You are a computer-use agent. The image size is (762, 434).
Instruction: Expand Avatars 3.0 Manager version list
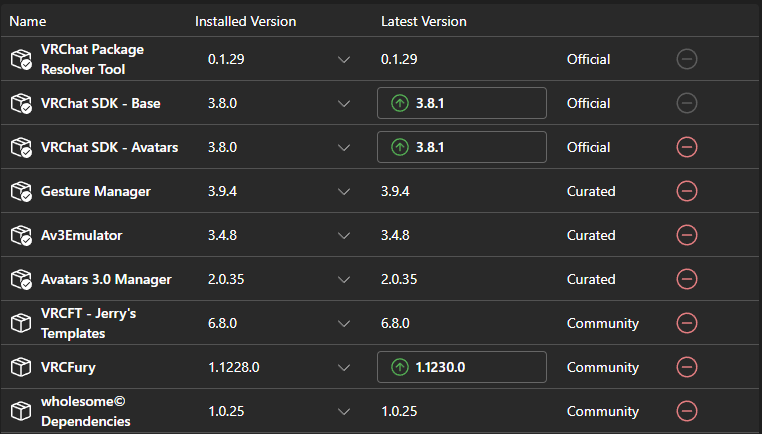[344, 279]
